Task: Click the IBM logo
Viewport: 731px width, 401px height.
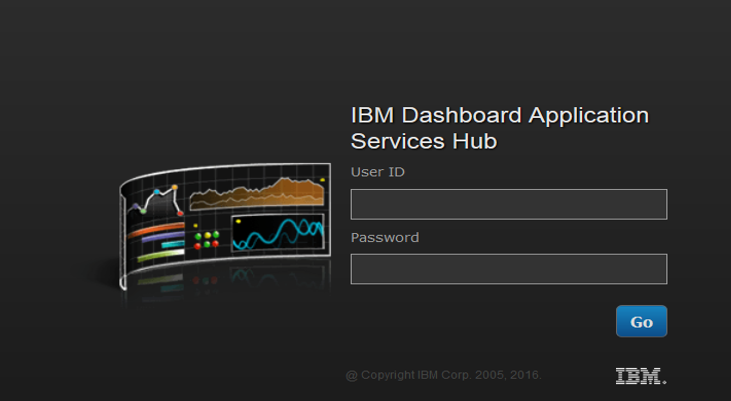Action: click(641, 376)
